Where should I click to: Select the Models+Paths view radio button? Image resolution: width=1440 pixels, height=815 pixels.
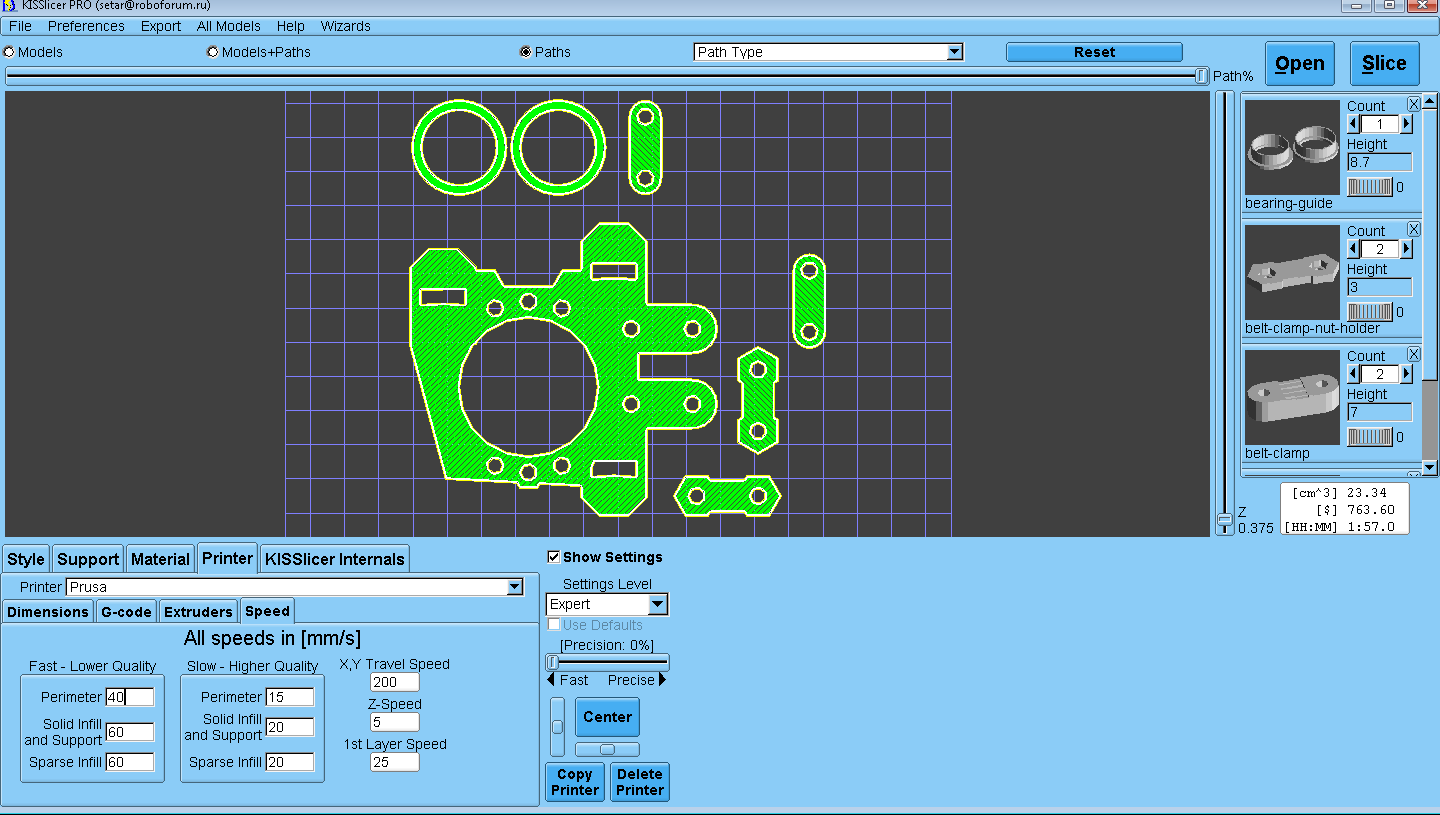pyautogui.click(x=213, y=52)
